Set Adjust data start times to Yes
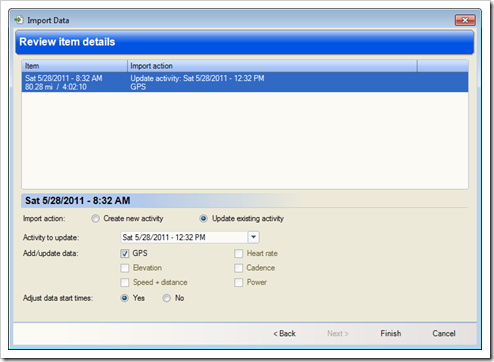 (x=124, y=298)
